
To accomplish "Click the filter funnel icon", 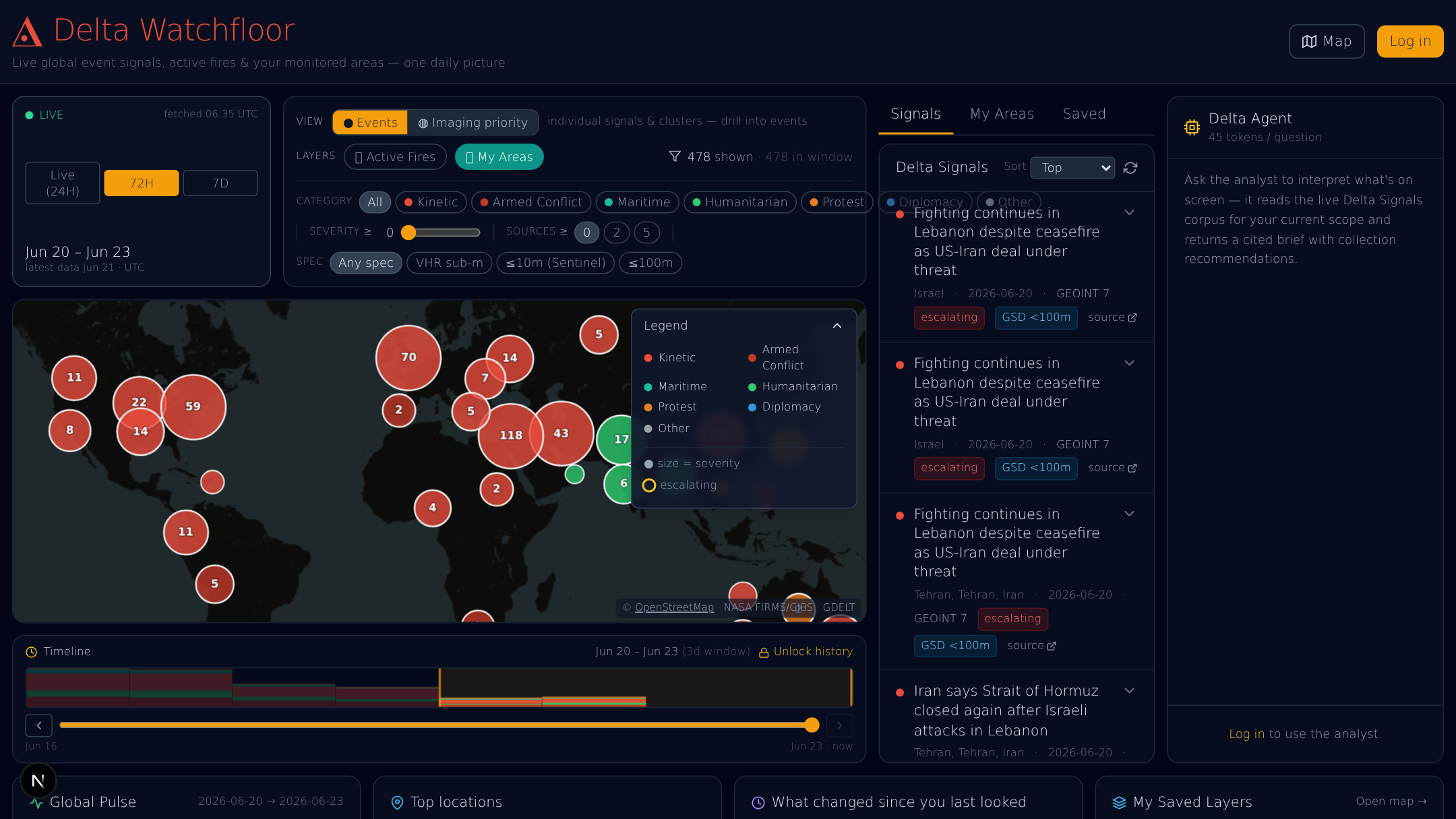I will (674, 156).
